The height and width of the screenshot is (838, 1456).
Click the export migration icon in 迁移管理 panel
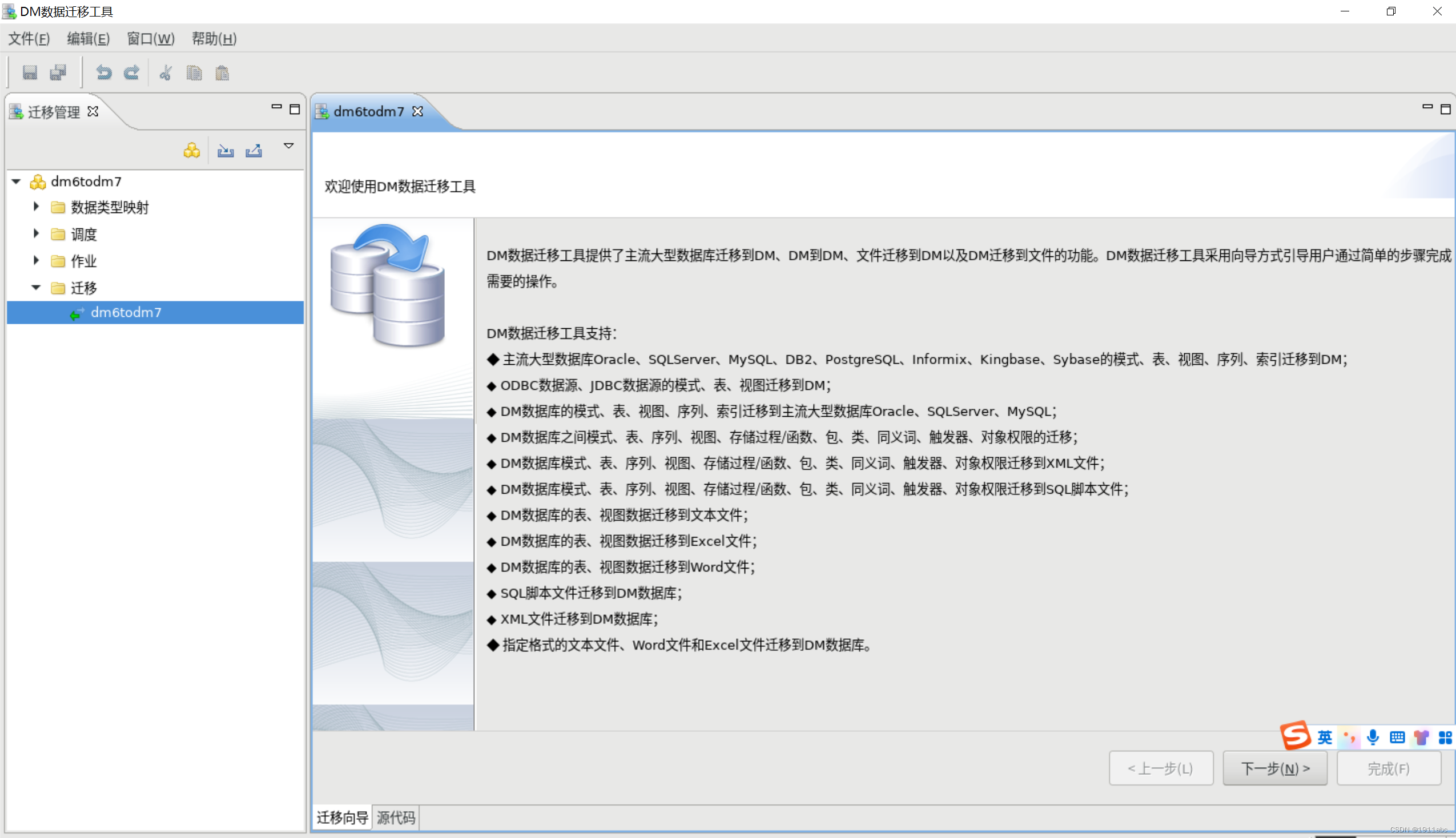(254, 150)
